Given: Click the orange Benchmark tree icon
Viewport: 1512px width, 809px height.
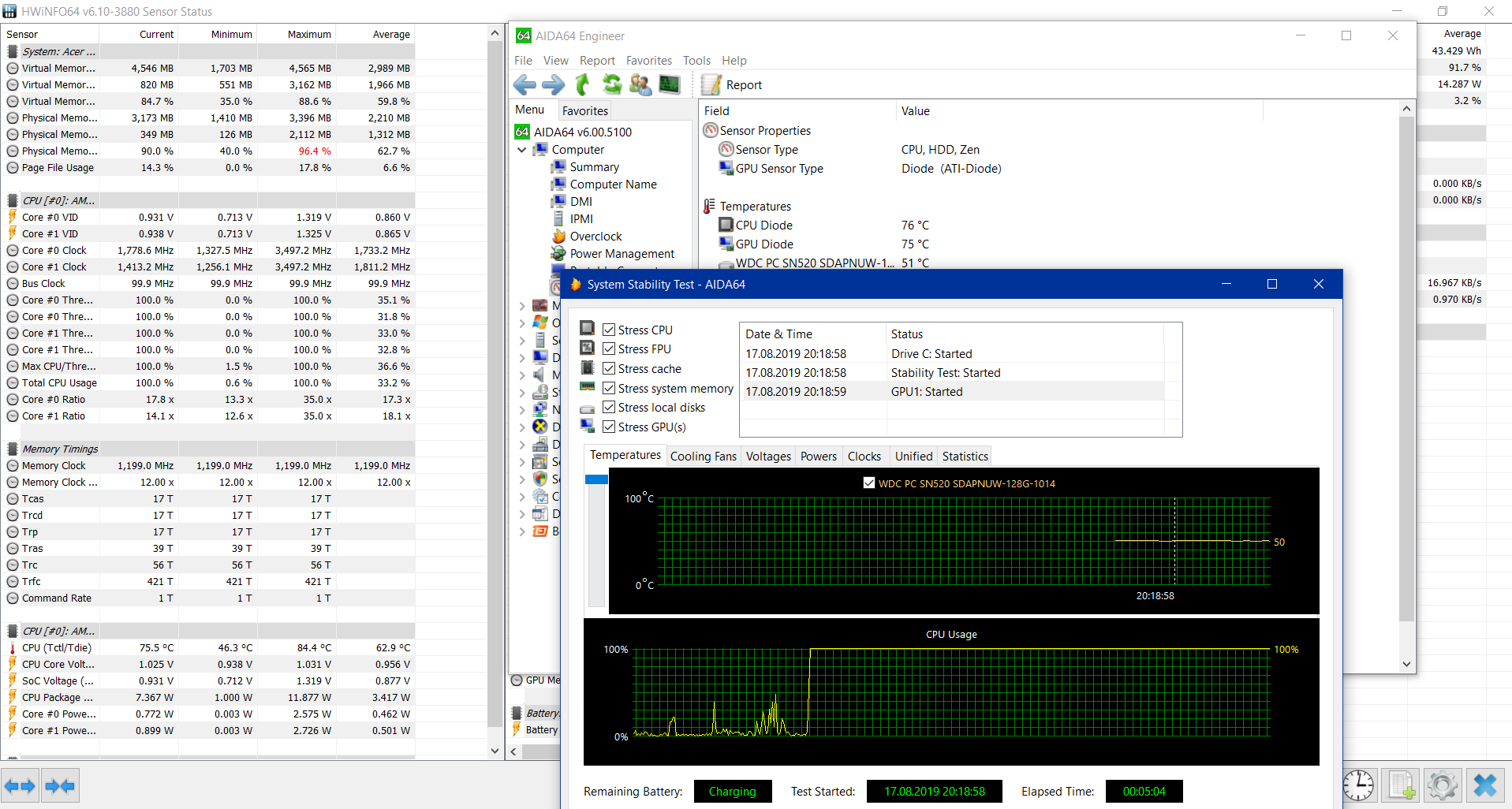Looking at the screenshot, I should click(x=540, y=531).
